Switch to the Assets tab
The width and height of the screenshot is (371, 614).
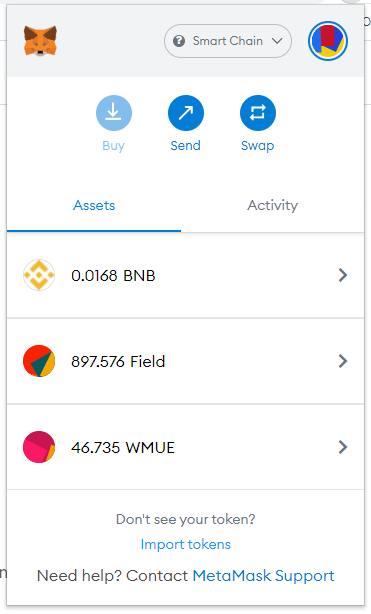coord(94,205)
